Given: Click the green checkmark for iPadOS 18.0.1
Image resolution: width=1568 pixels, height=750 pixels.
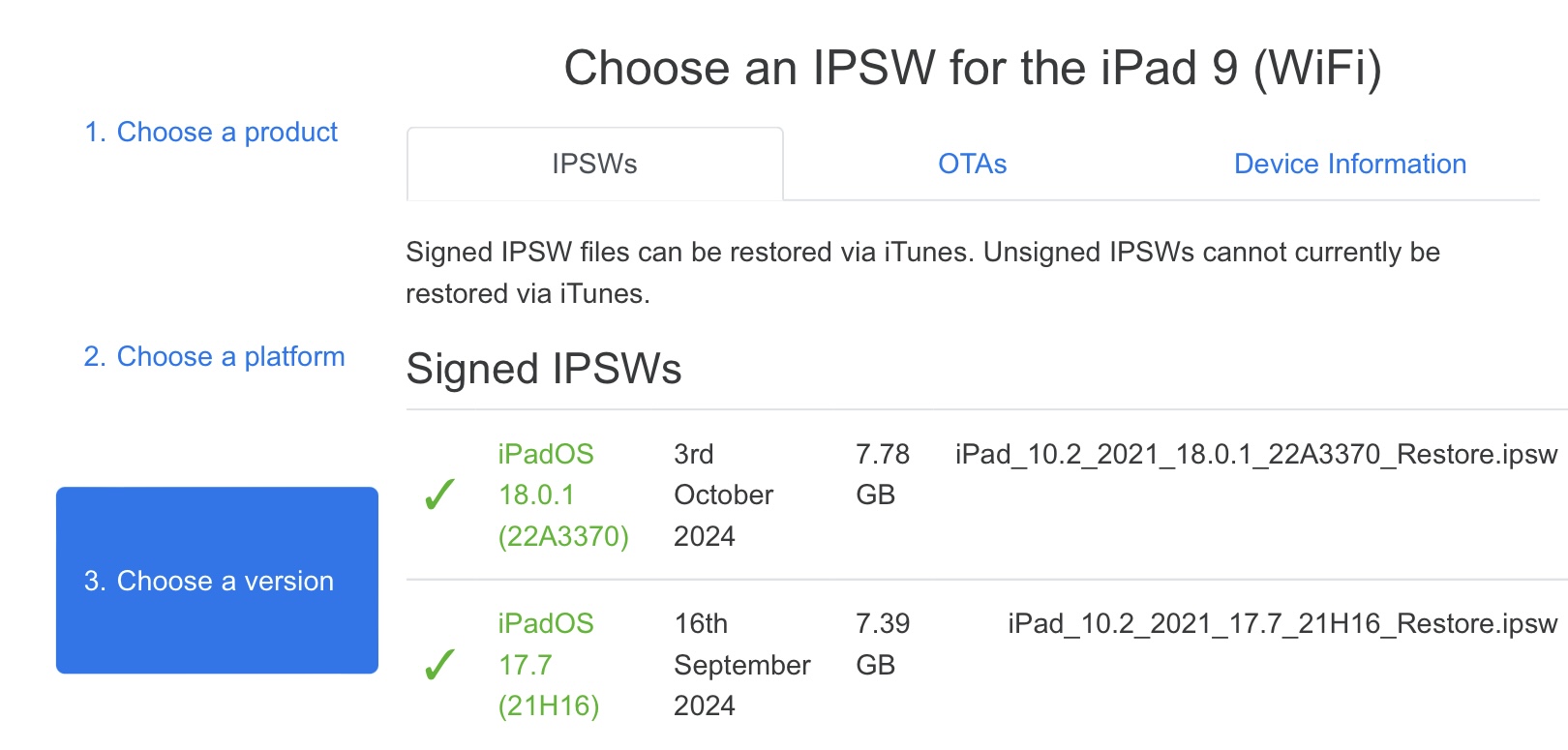Looking at the screenshot, I should 440,495.
